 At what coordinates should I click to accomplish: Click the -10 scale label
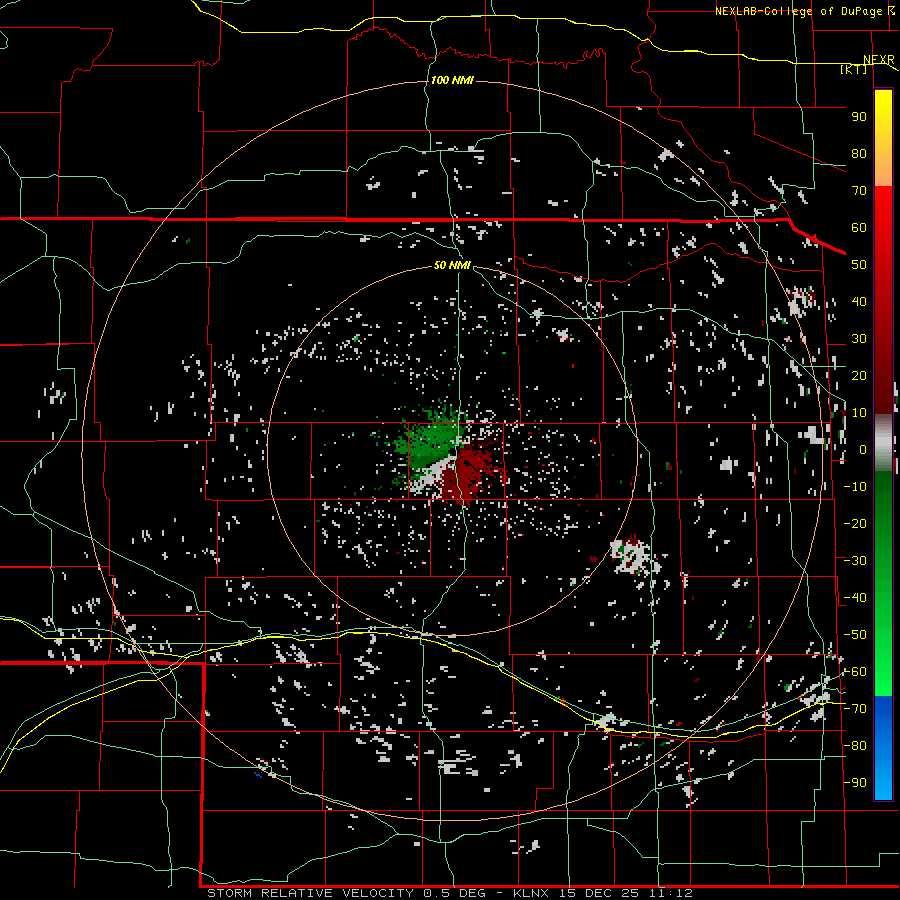[x=855, y=487]
